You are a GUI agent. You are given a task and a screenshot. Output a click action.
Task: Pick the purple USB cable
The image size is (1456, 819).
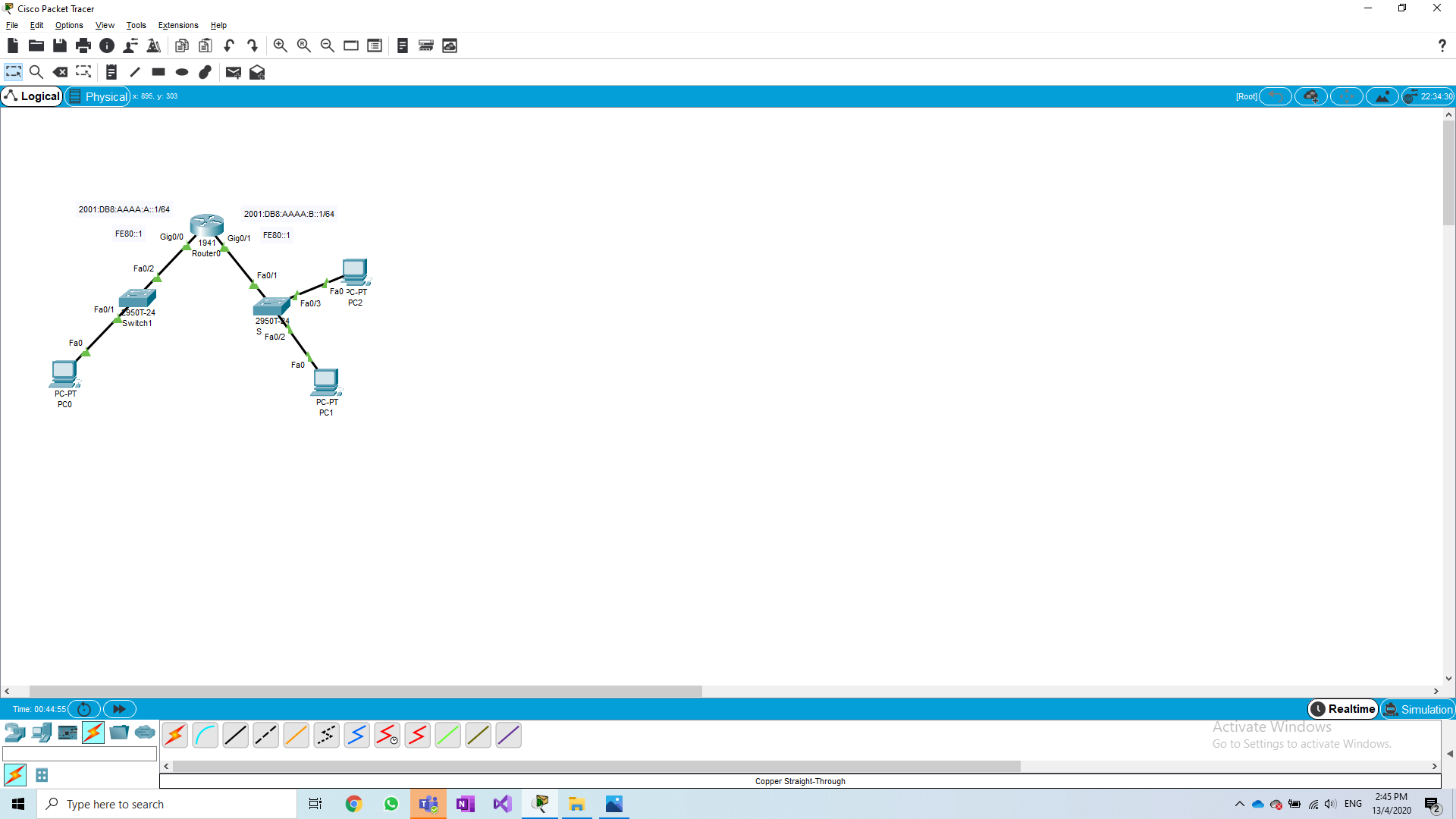(x=509, y=736)
